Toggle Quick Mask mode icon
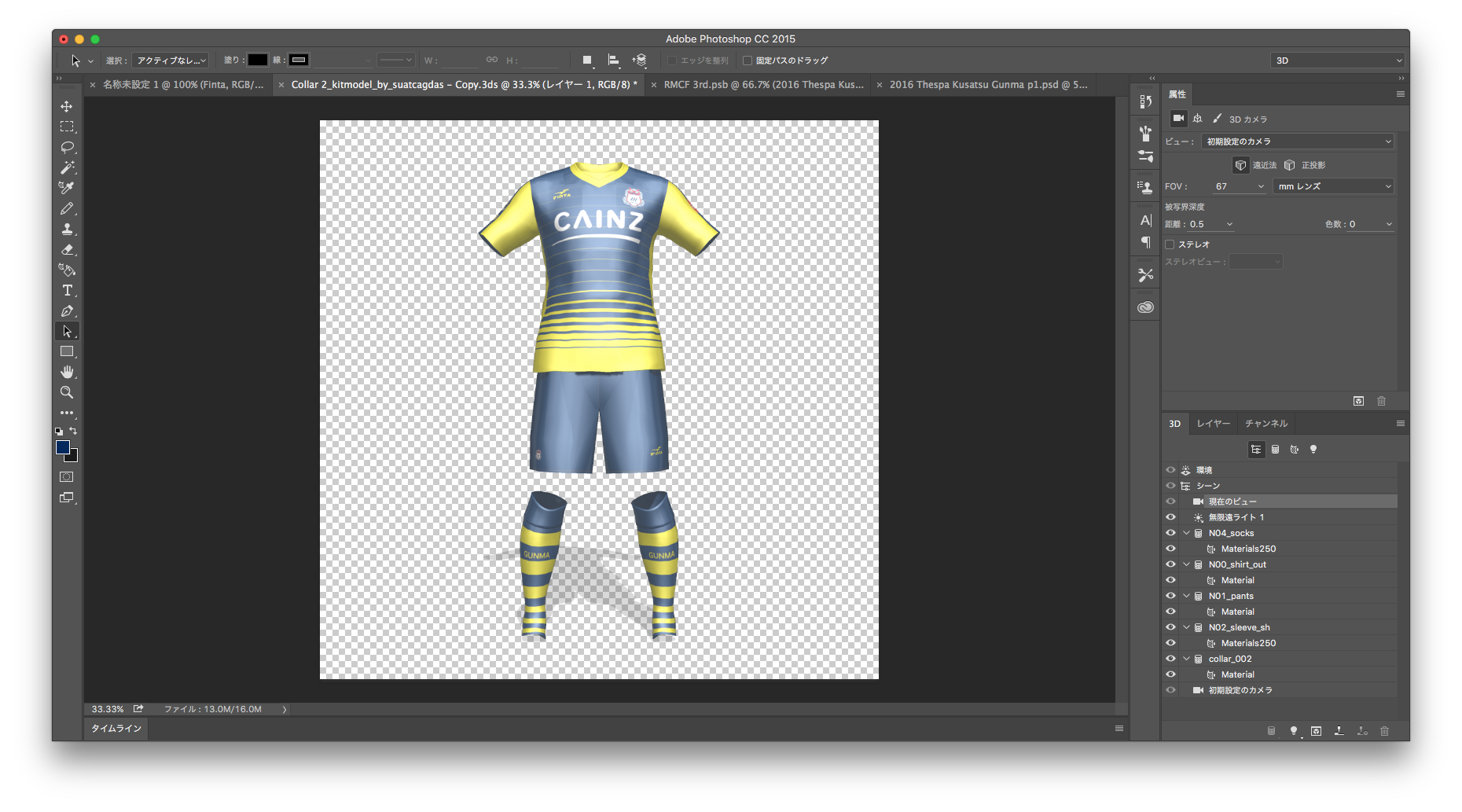The width and height of the screenshot is (1462, 812). [67, 477]
